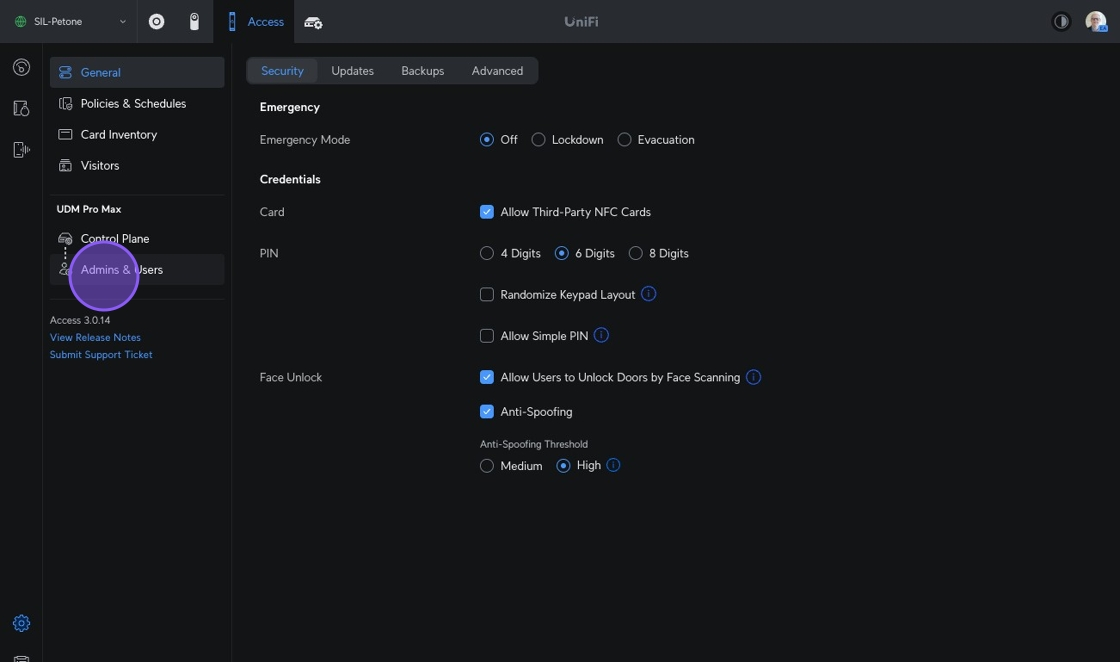The width and height of the screenshot is (1120, 662).
Task: Choose 8 Digits PIN length
Action: click(635, 254)
